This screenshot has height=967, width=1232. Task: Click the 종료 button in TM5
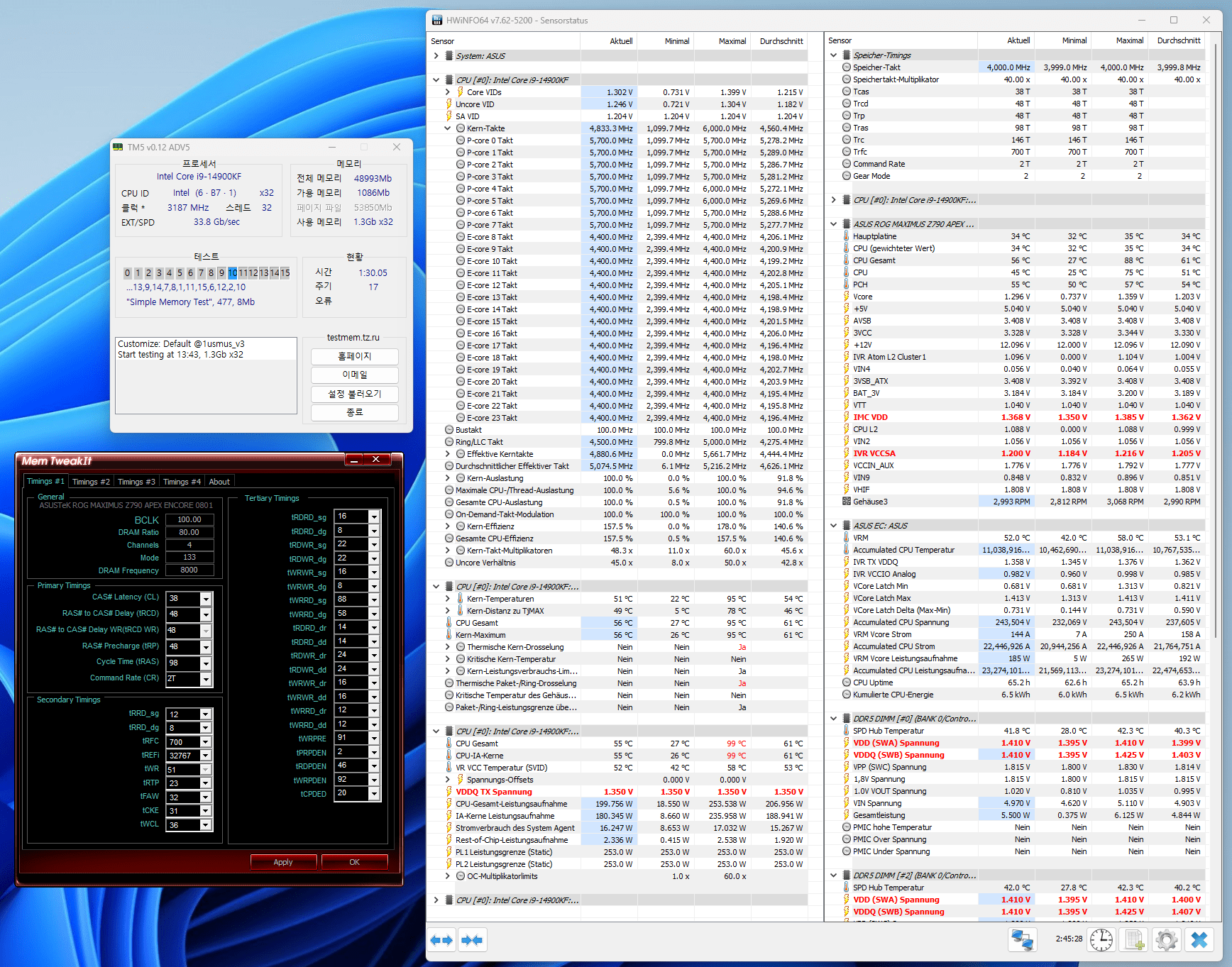(354, 412)
